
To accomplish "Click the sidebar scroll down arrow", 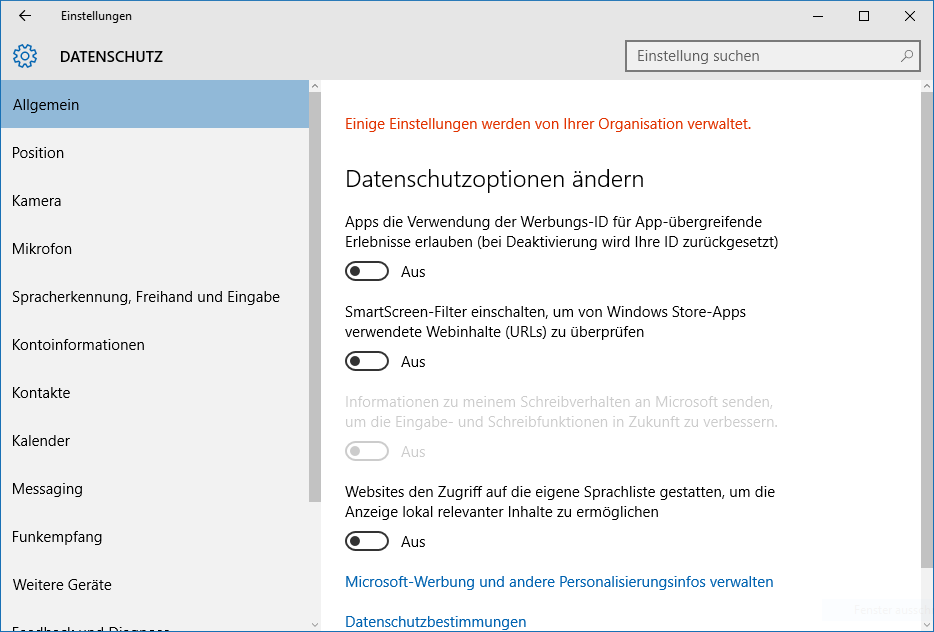I will (315, 624).
